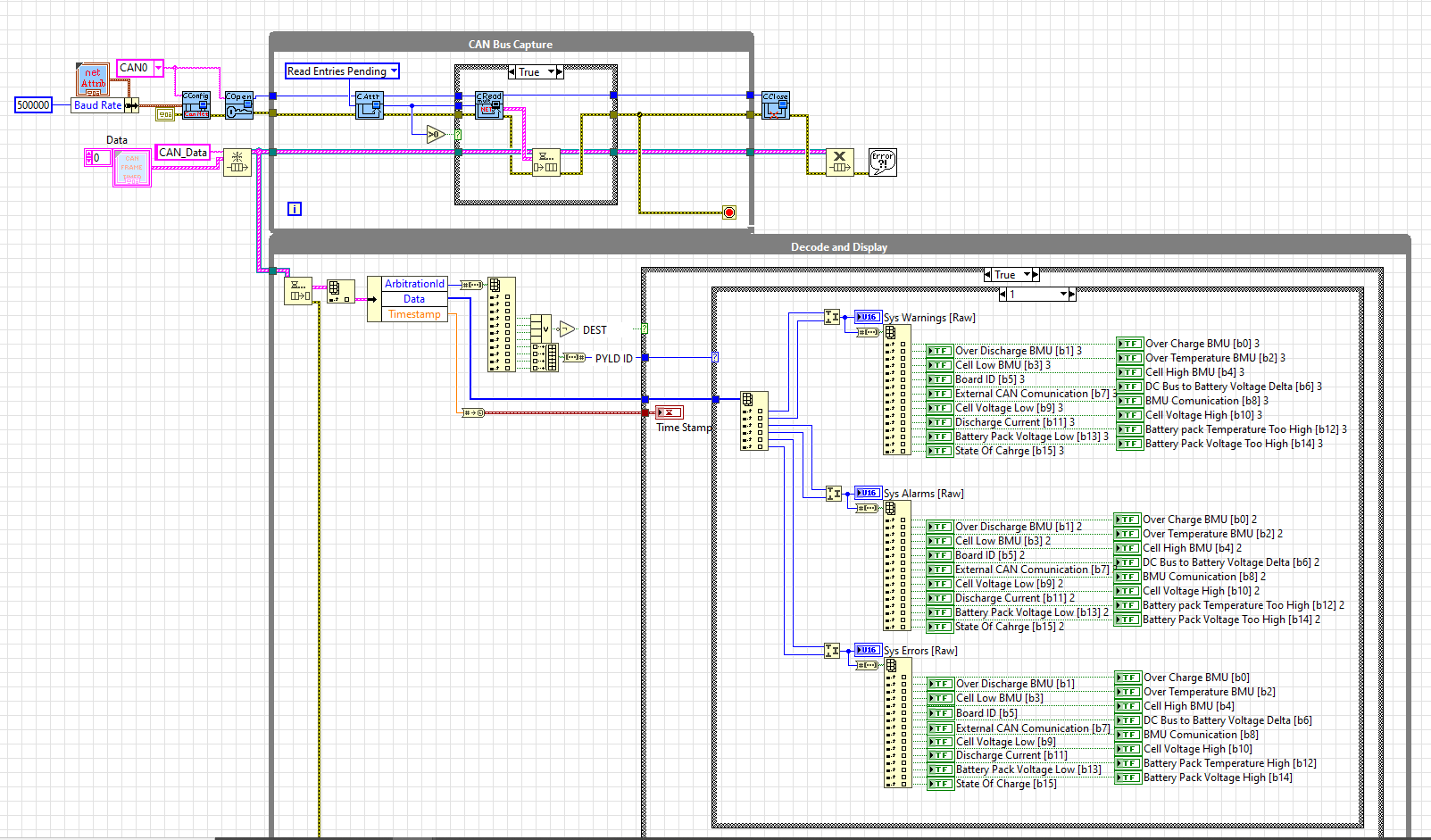Select the Index Array node feeding Sys data
1431x840 pixels.
(x=754, y=420)
